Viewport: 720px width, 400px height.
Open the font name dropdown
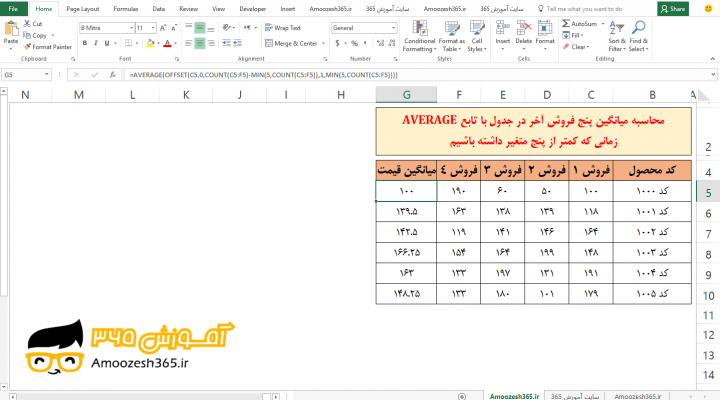pyautogui.click(x=131, y=28)
